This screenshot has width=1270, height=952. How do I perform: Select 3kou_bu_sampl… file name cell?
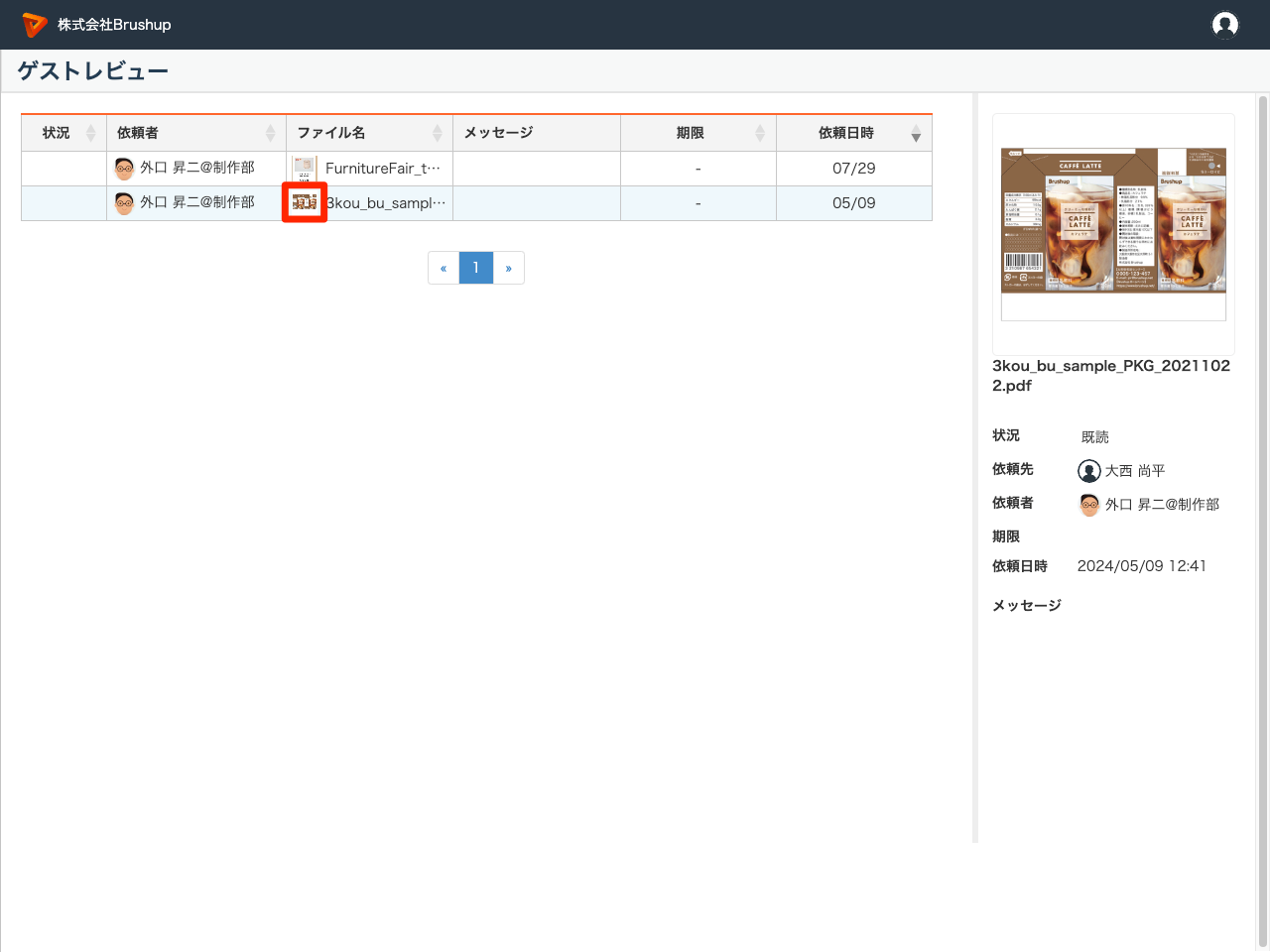click(x=387, y=203)
